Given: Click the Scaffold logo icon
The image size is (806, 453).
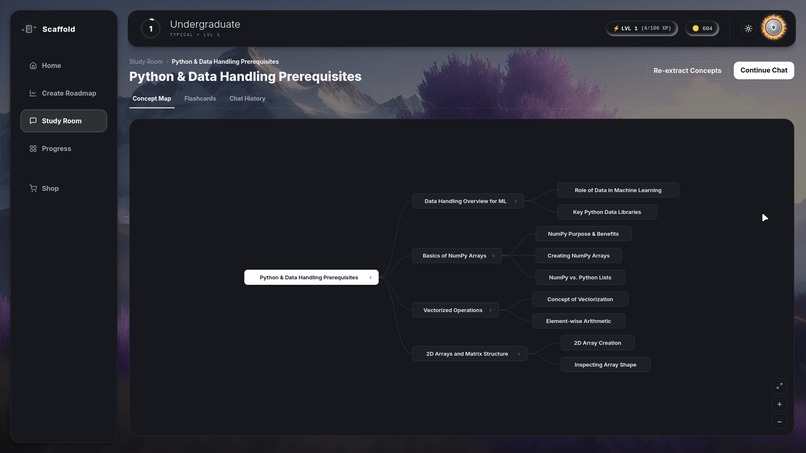Looking at the screenshot, I should click(x=29, y=29).
